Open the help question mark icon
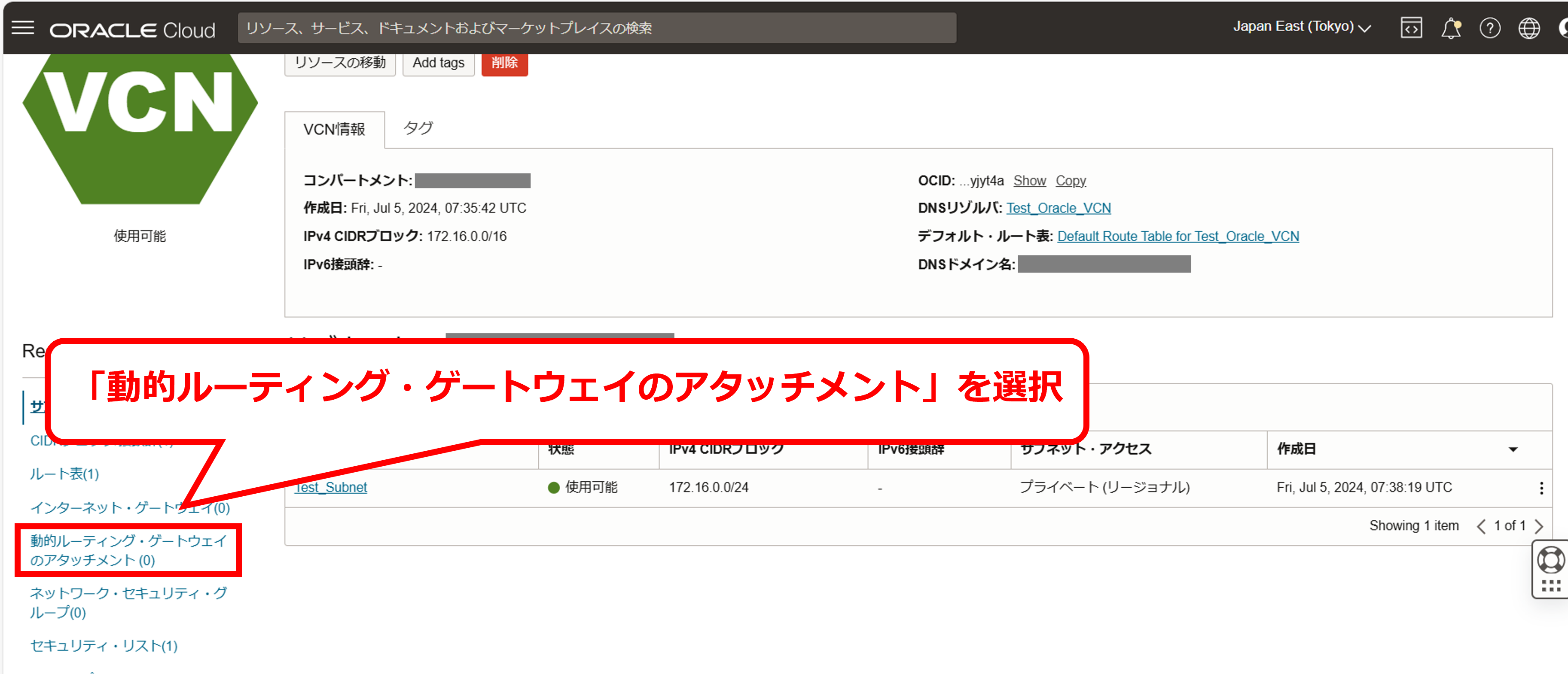 (x=1489, y=28)
